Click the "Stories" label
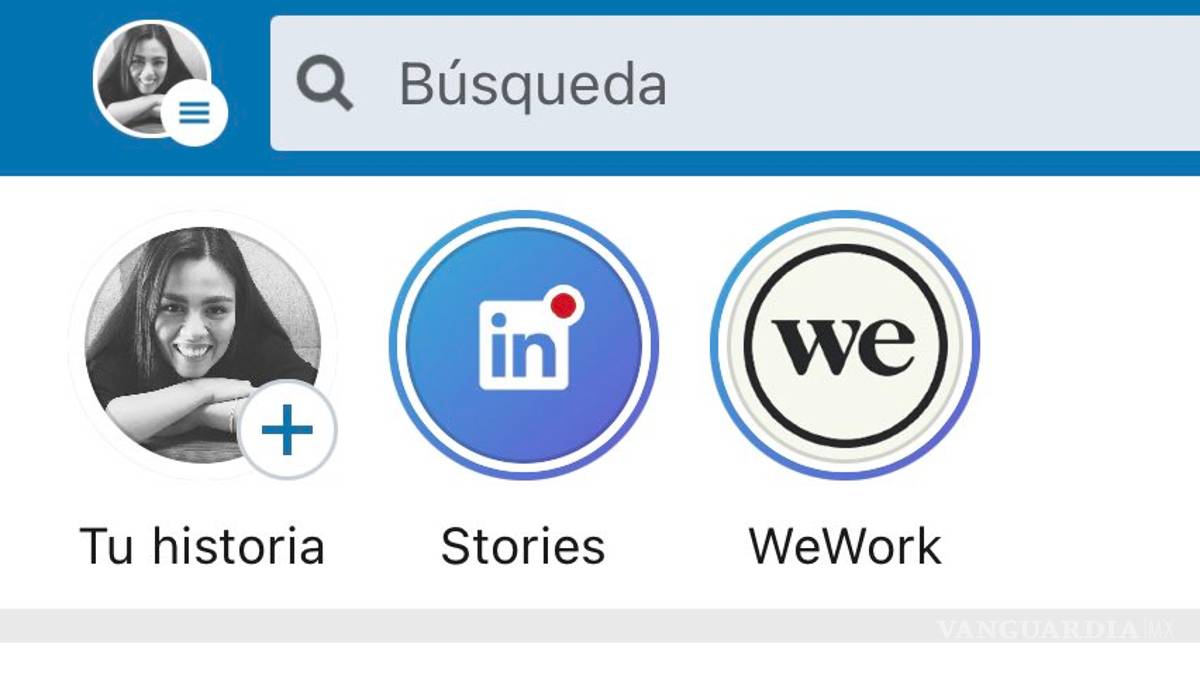This screenshot has width=1200, height=675. click(x=523, y=547)
